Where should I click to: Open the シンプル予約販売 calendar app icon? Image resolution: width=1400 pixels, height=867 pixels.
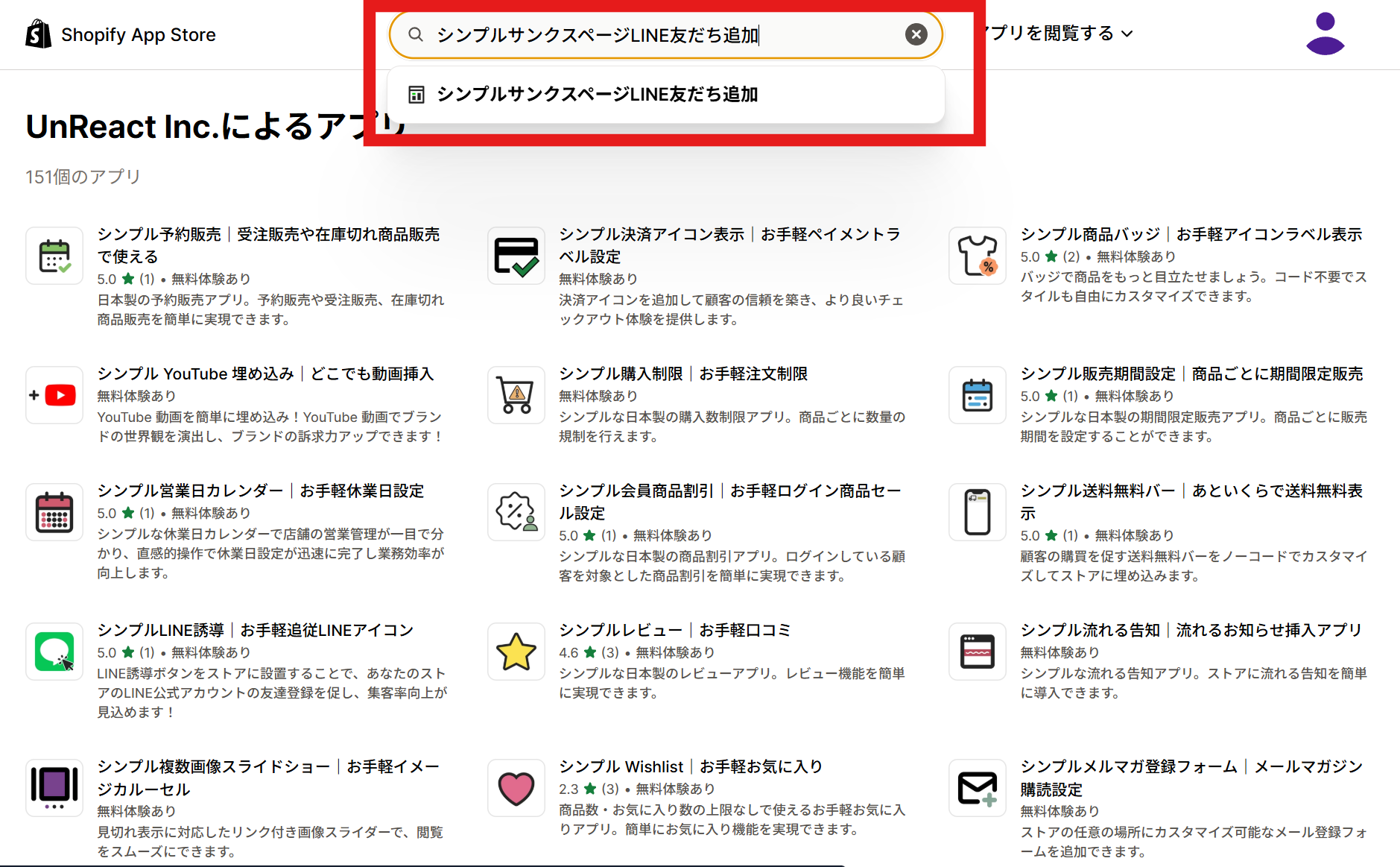click(54, 256)
